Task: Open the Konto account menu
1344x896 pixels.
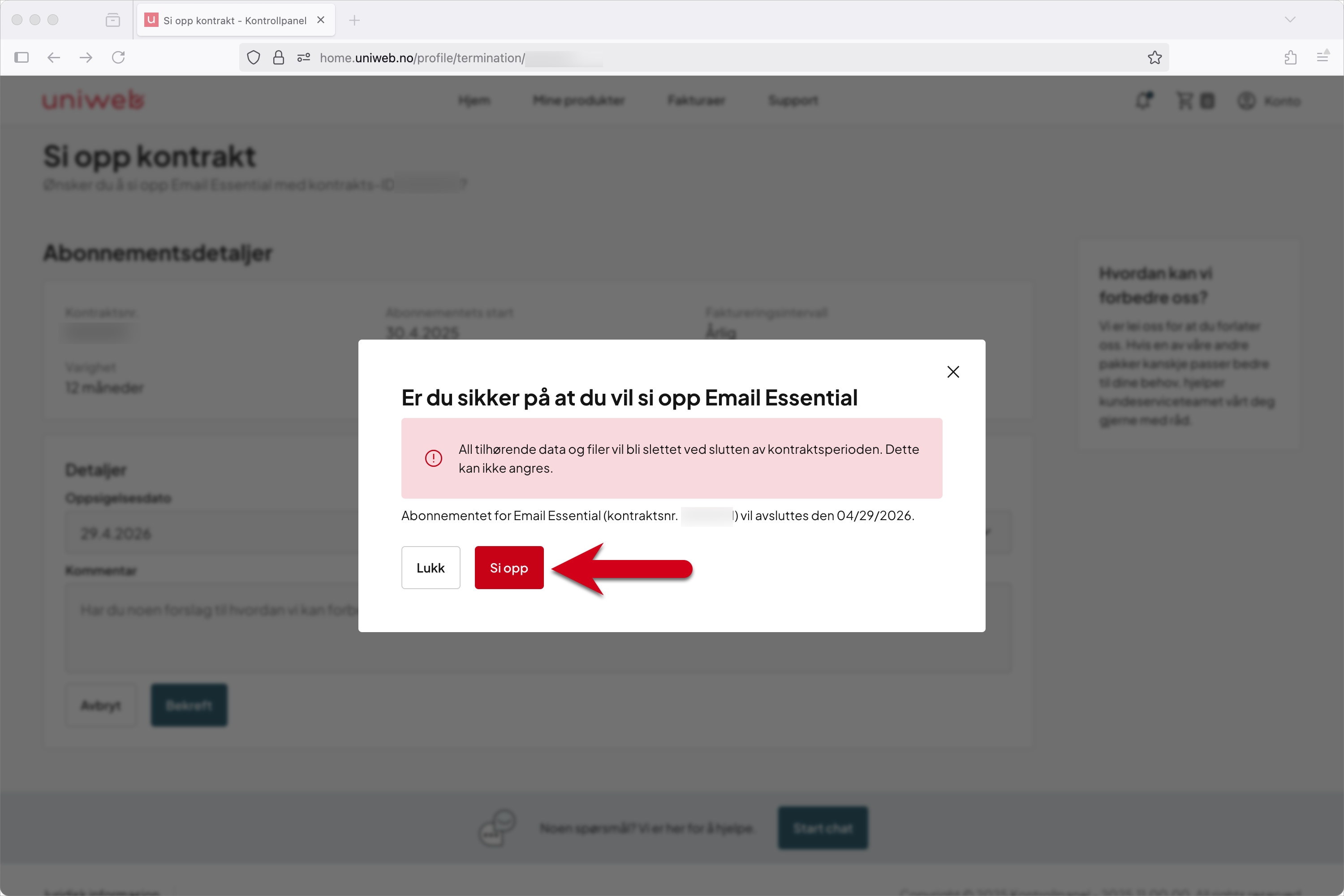Action: coord(1269,100)
